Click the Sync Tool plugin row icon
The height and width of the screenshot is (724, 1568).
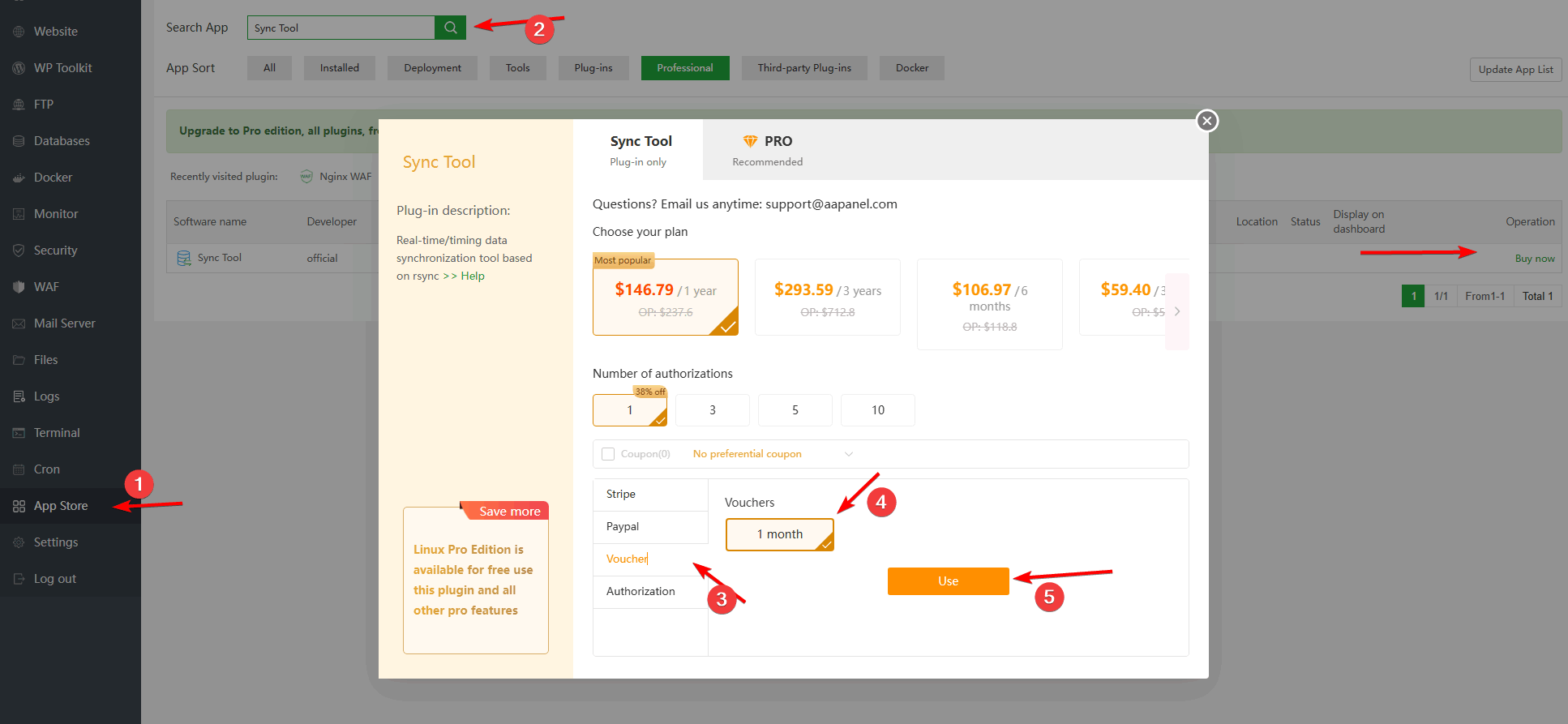[x=184, y=258]
